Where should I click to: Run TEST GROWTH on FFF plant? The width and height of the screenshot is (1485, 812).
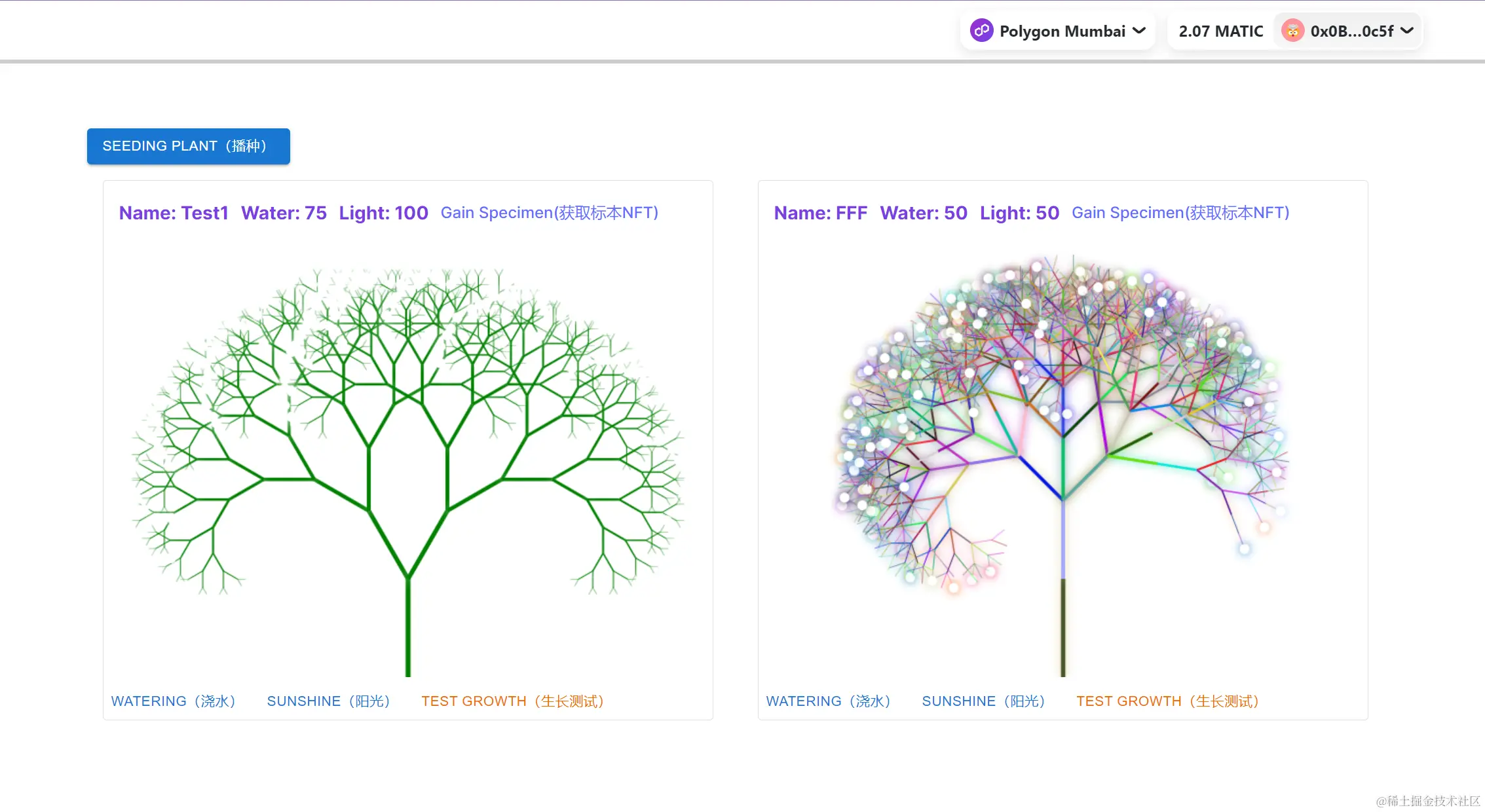pos(1167,701)
